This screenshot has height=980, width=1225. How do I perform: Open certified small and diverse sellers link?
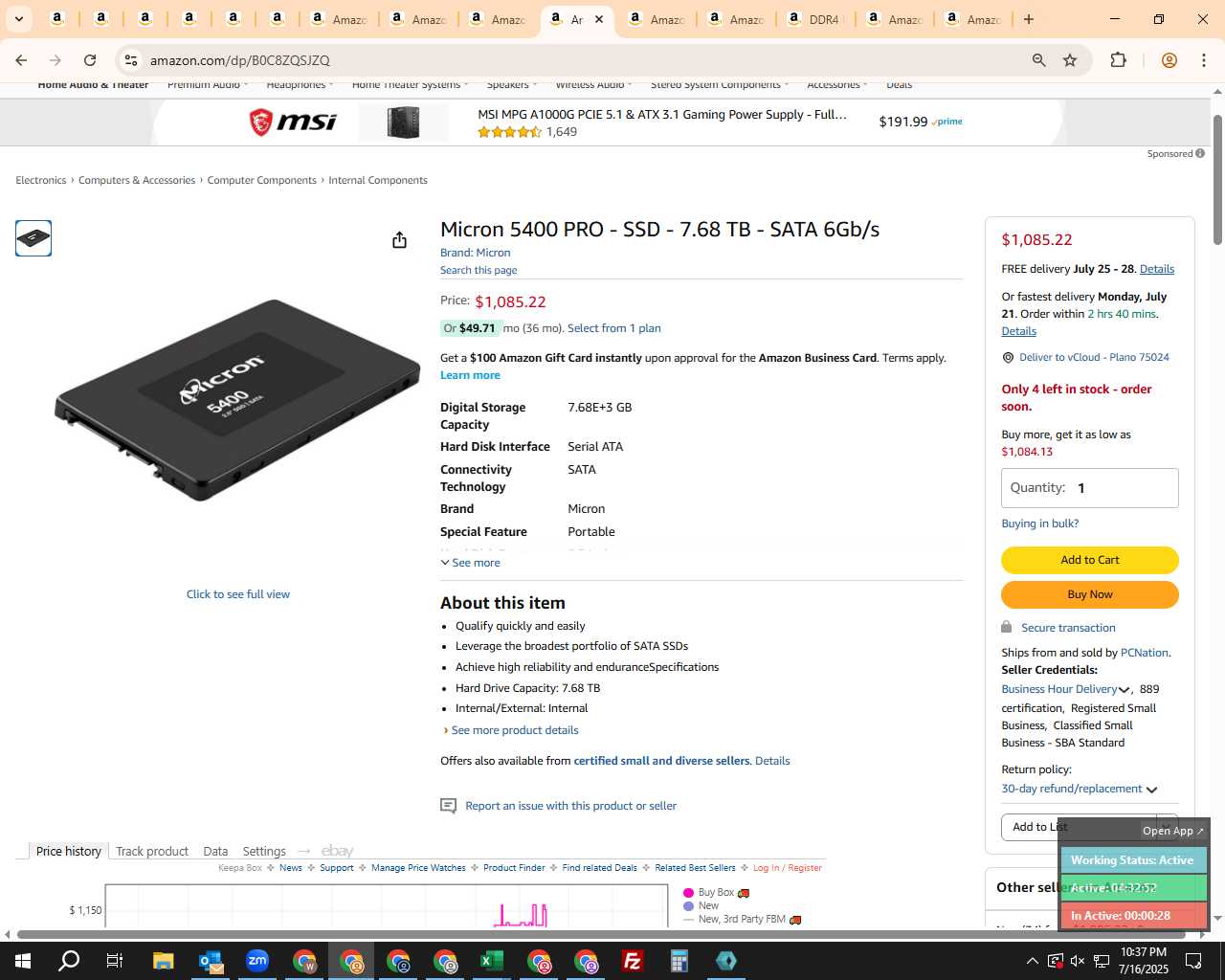pos(661,761)
